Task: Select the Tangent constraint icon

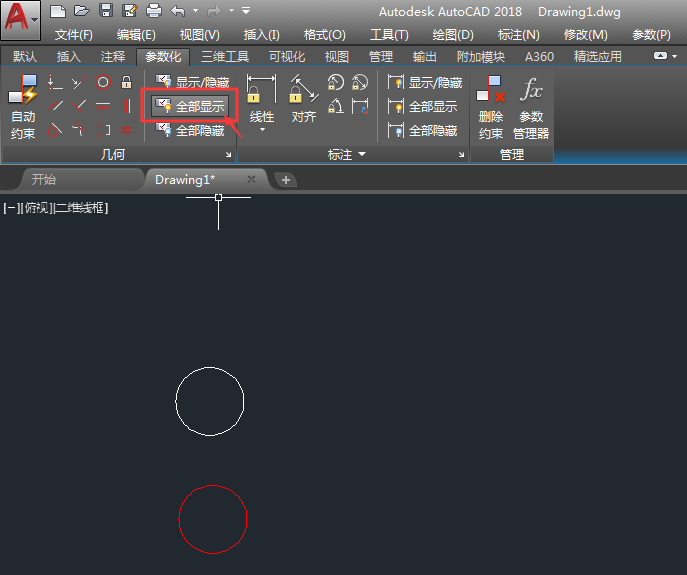Action: [x=55, y=130]
